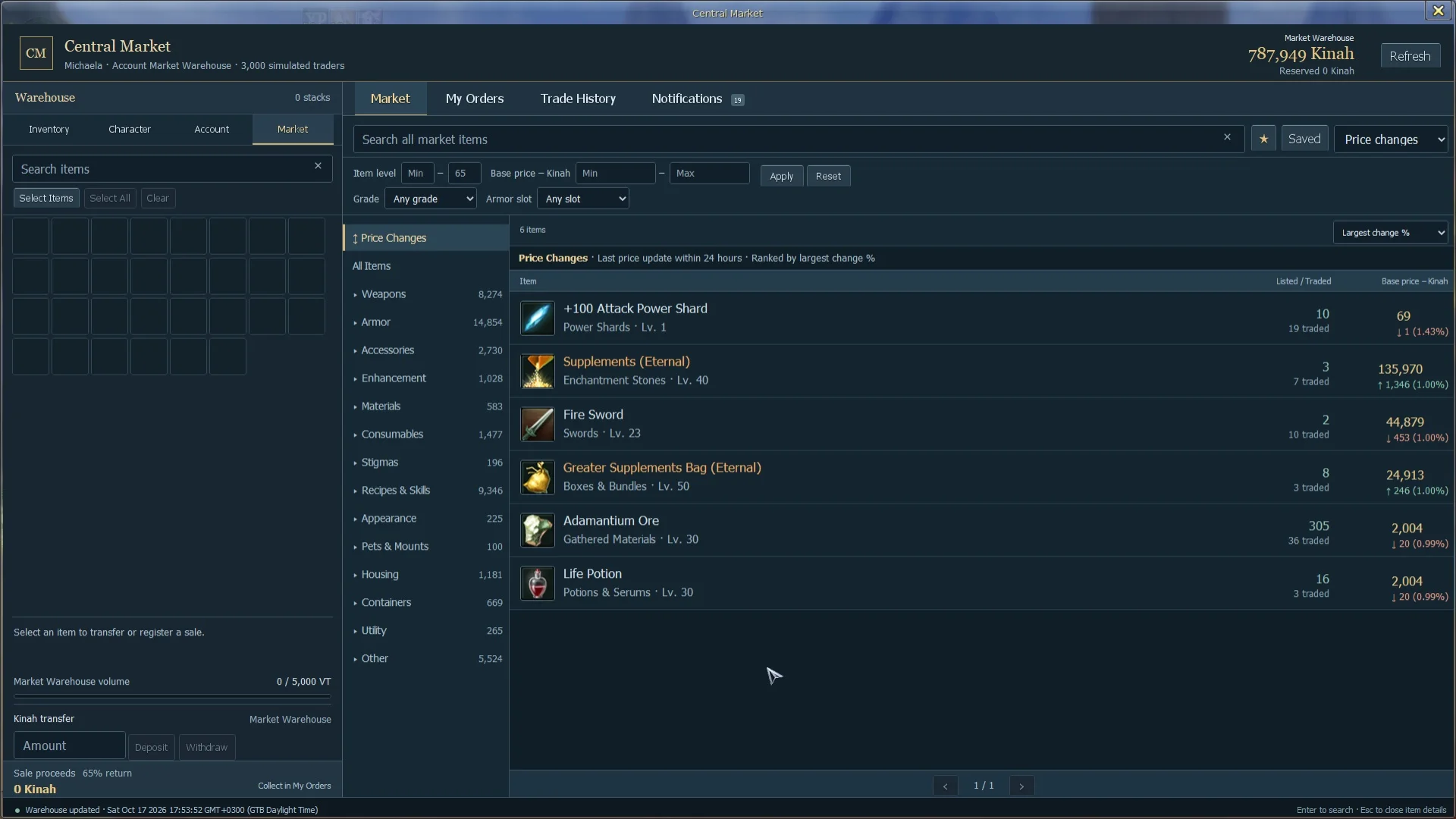Screen dimensions: 1456x819
Task: Click the Adamantium Ore item icon
Action: [x=537, y=530]
